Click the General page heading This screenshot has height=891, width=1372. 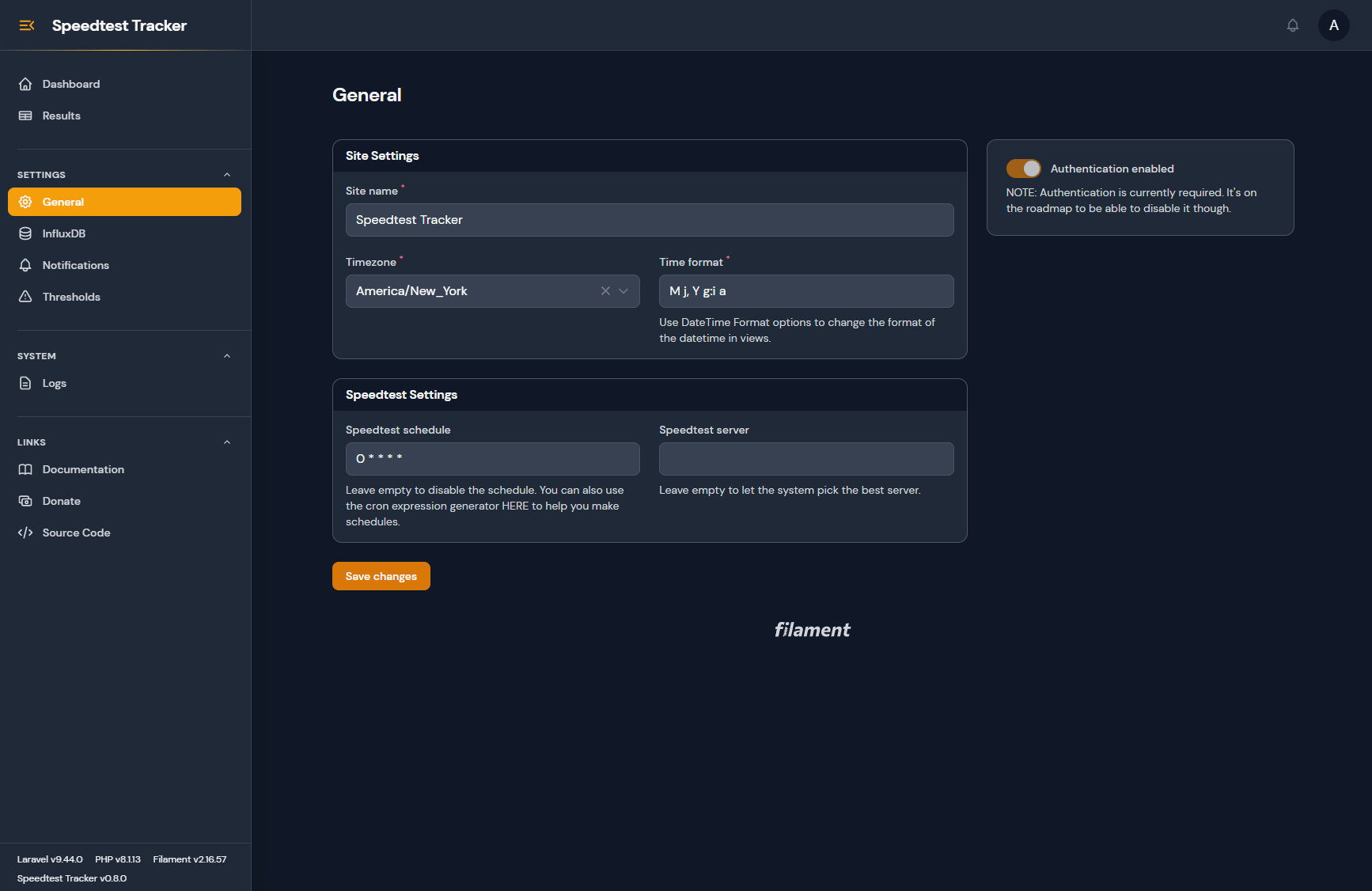[367, 95]
